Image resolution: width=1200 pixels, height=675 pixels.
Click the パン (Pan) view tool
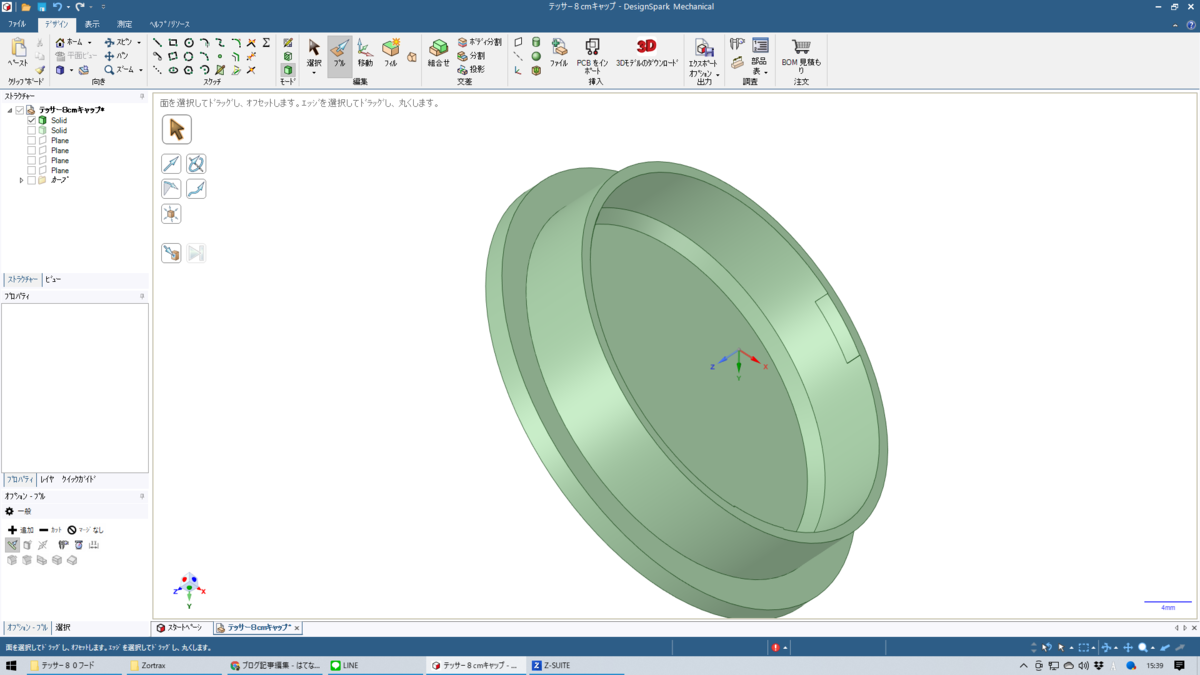coord(117,56)
